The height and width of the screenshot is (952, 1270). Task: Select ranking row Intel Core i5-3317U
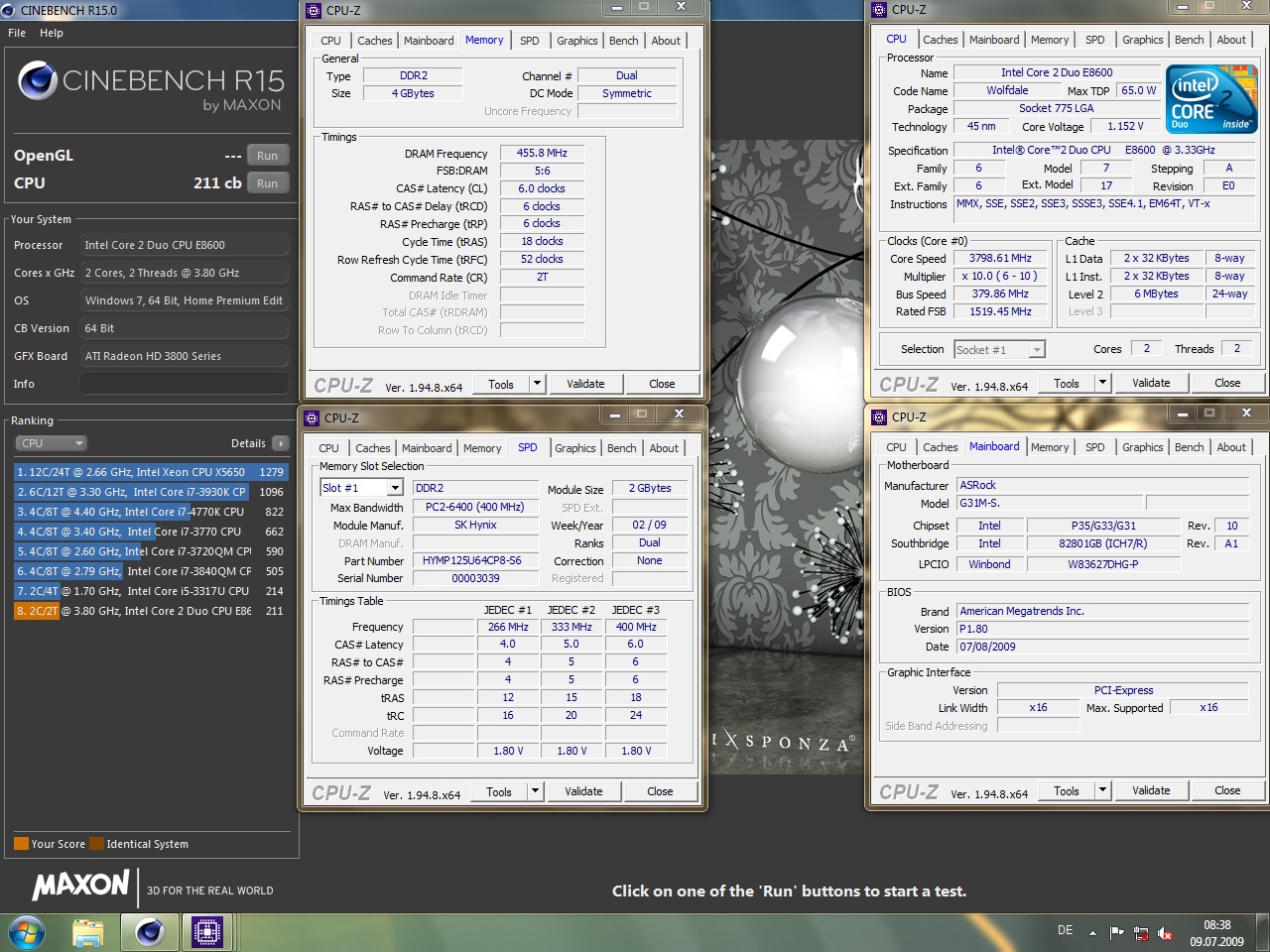click(x=151, y=591)
